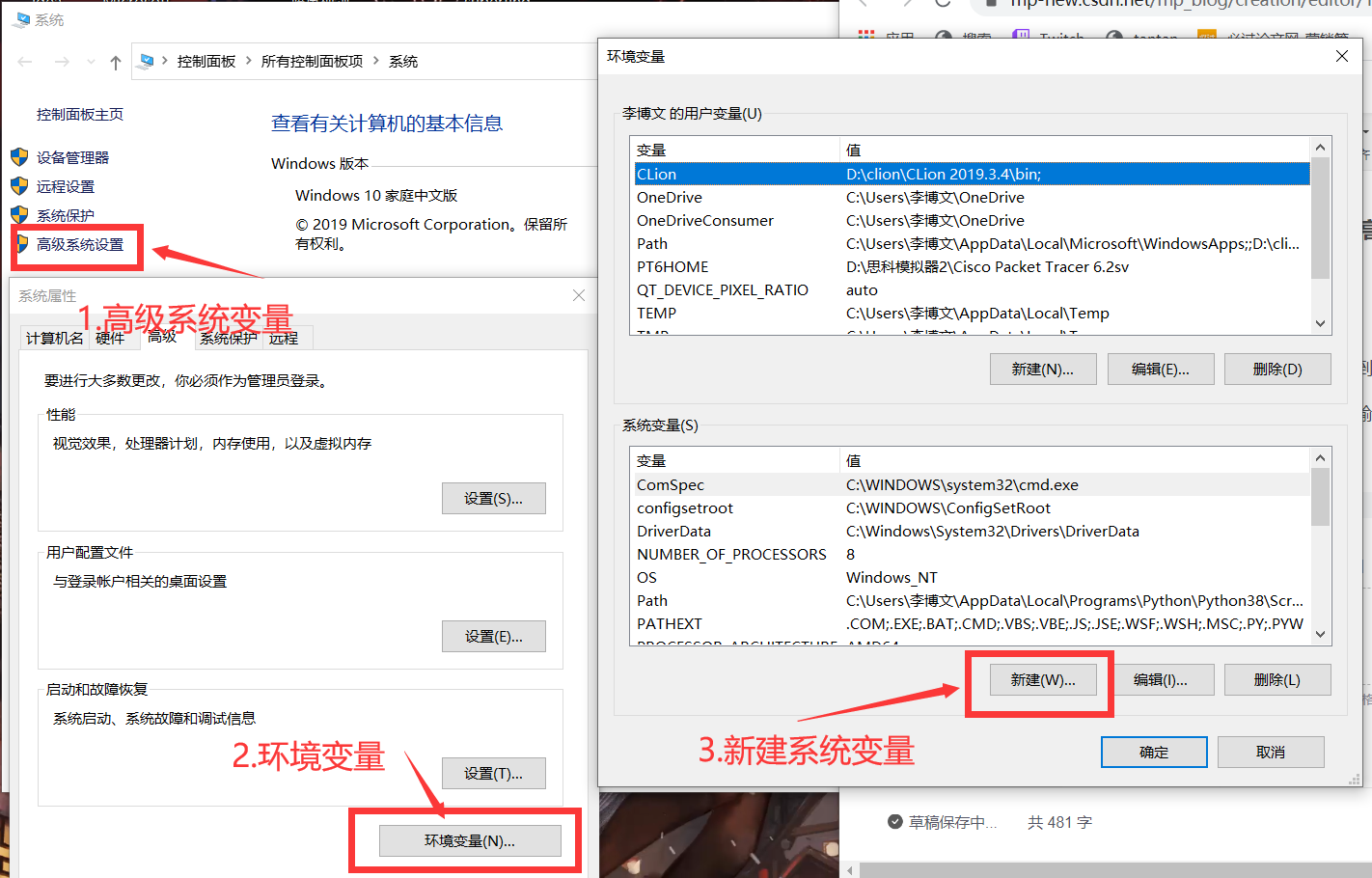
Task: Click 删除(D) button for user variables
Action: pos(1277,370)
